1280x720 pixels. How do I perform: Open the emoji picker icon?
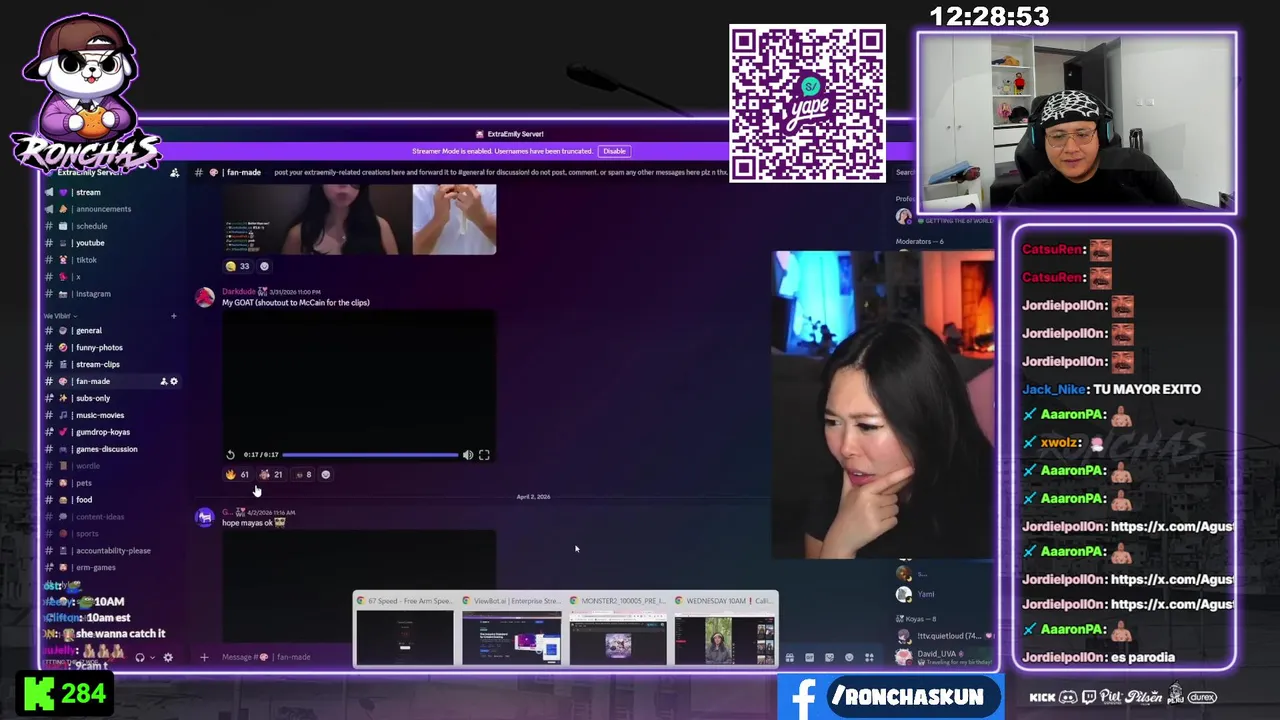(x=850, y=657)
